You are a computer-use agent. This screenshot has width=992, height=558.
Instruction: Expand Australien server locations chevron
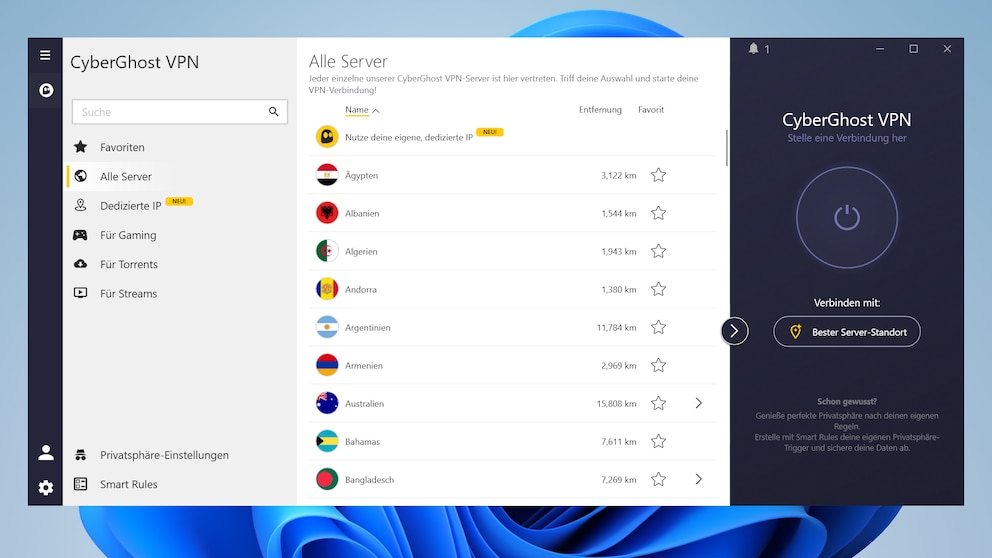[698, 403]
